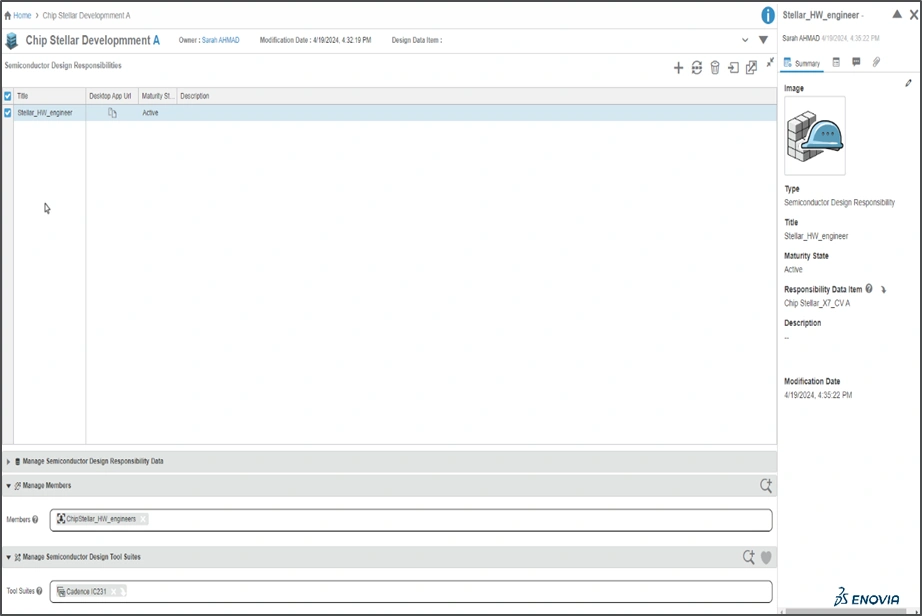Click the info panel horizontal scrollbar

[x=845, y=612]
